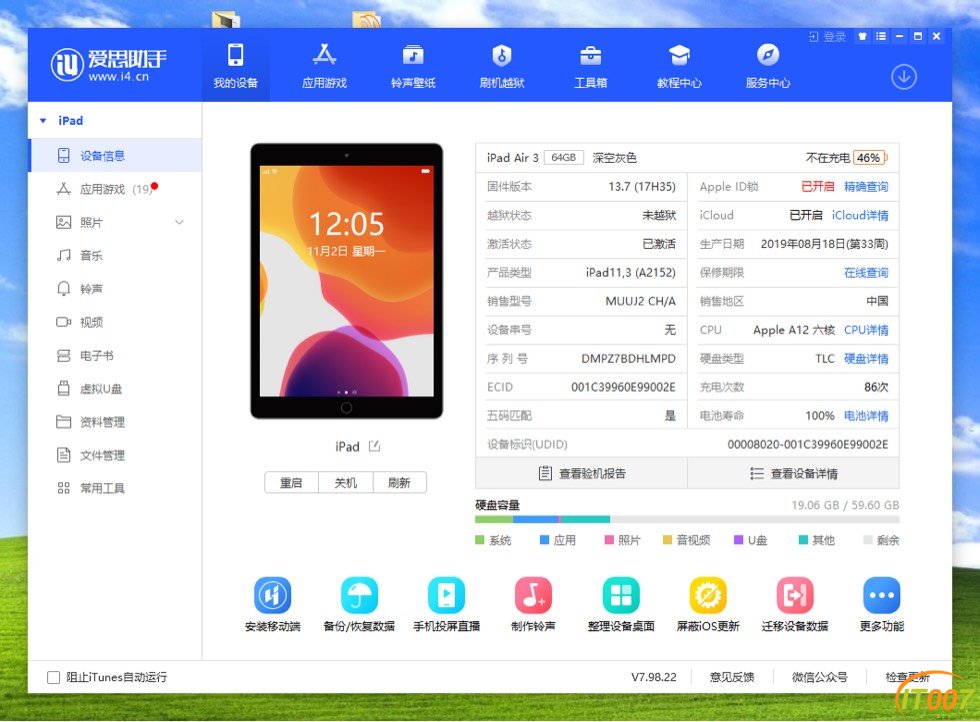Viewport: 980px width, 722px height.
Task: Switch to the 铃声壁纸 tab
Action: [412, 65]
